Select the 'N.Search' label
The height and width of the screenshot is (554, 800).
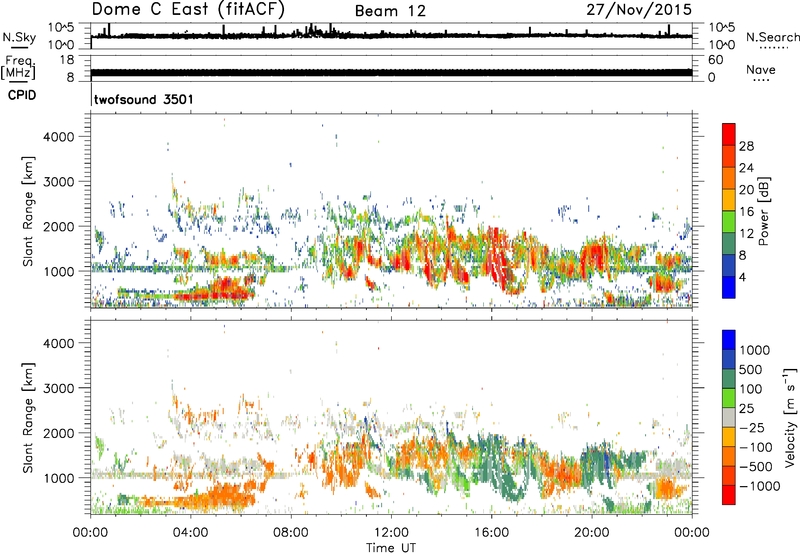click(x=772, y=37)
